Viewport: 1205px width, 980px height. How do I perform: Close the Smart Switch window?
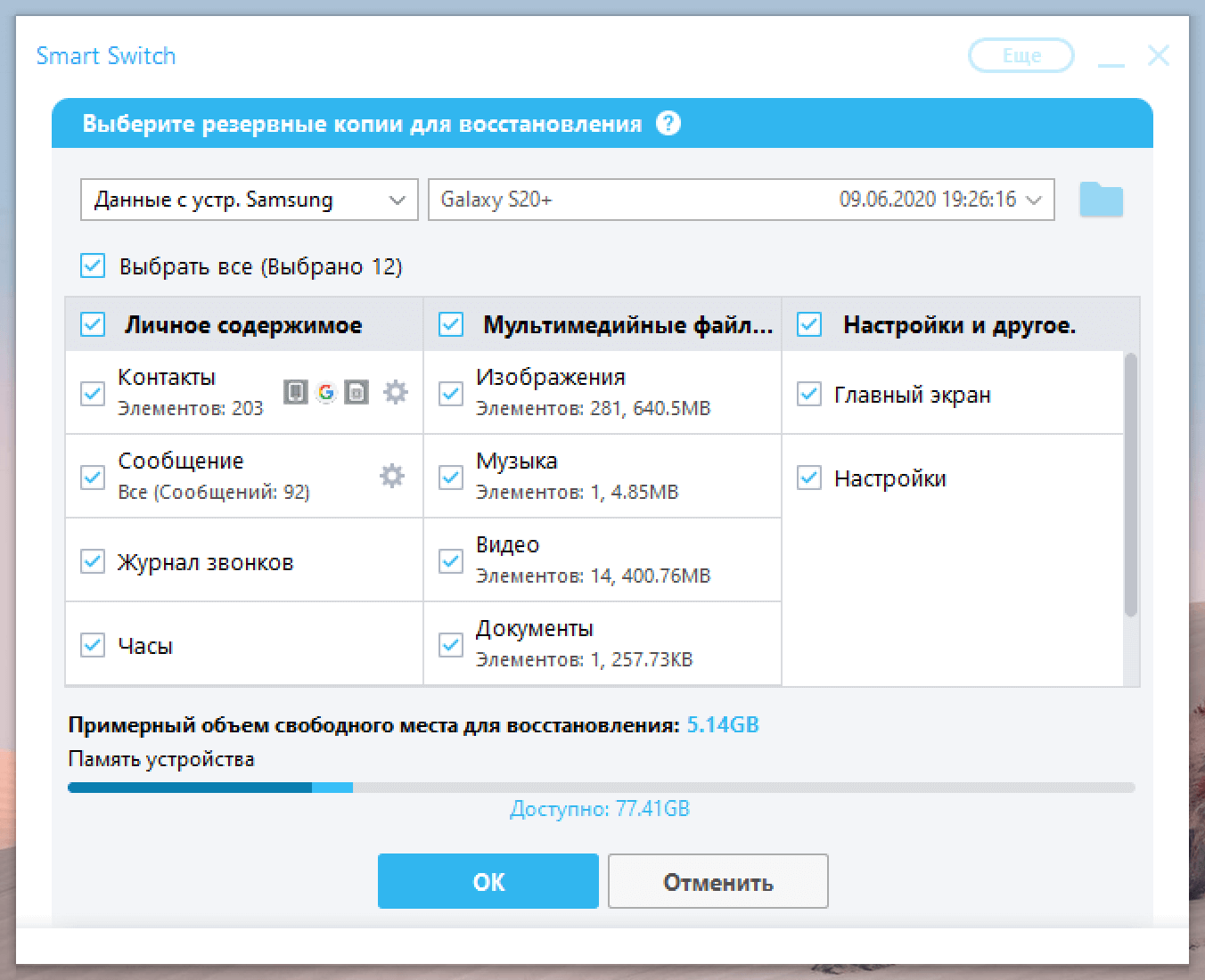(1159, 55)
